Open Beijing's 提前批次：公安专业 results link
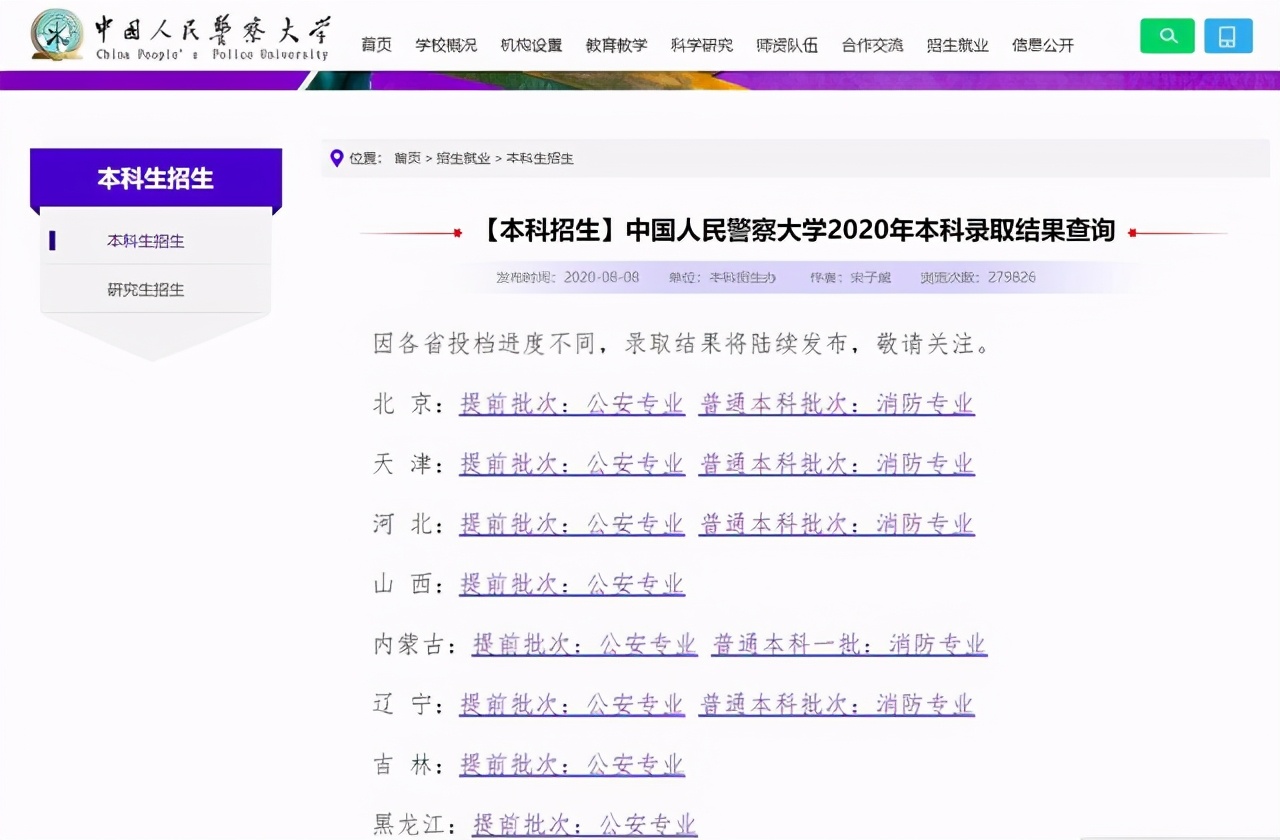This screenshot has width=1280, height=840. [x=571, y=403]
